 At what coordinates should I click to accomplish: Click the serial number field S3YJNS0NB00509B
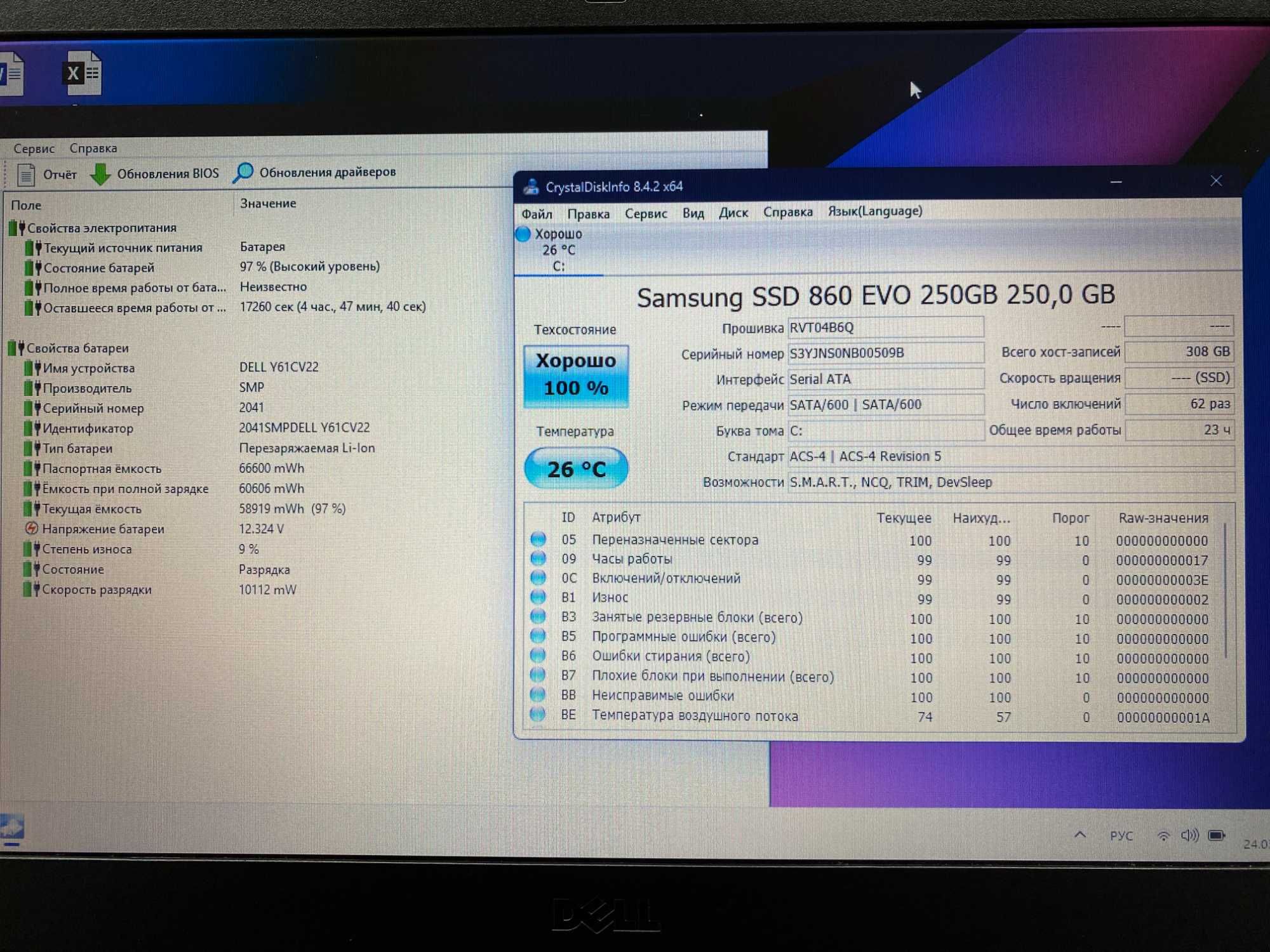pyautogui.click(x=886, y=353)
